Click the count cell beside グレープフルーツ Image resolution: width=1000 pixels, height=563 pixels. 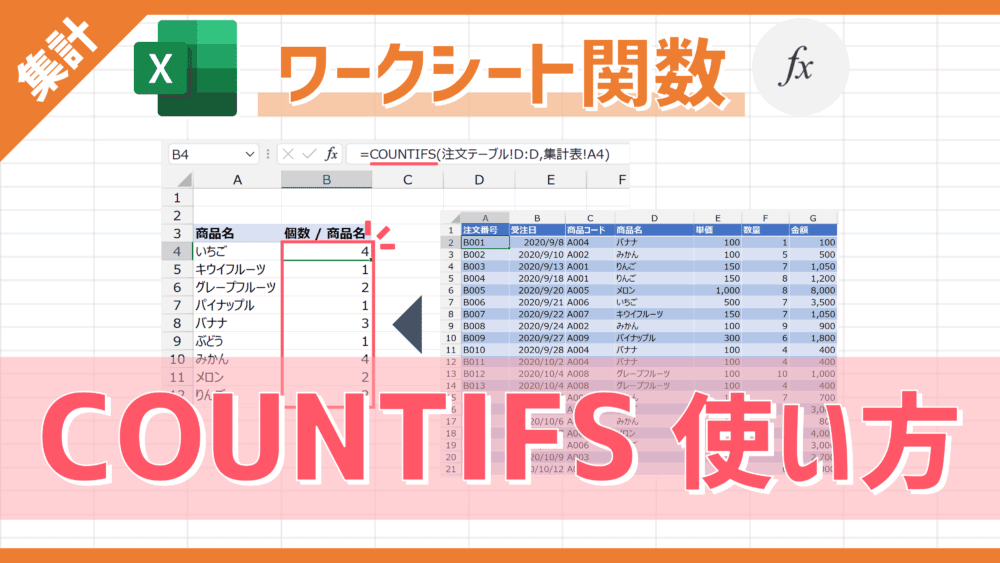(x=327, y=288)
